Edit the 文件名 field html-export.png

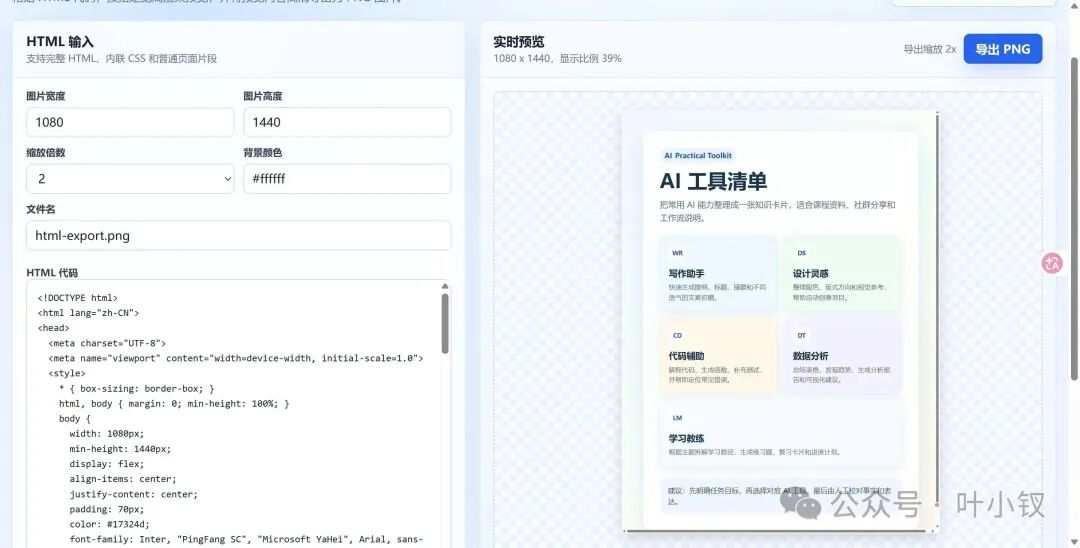238,235
